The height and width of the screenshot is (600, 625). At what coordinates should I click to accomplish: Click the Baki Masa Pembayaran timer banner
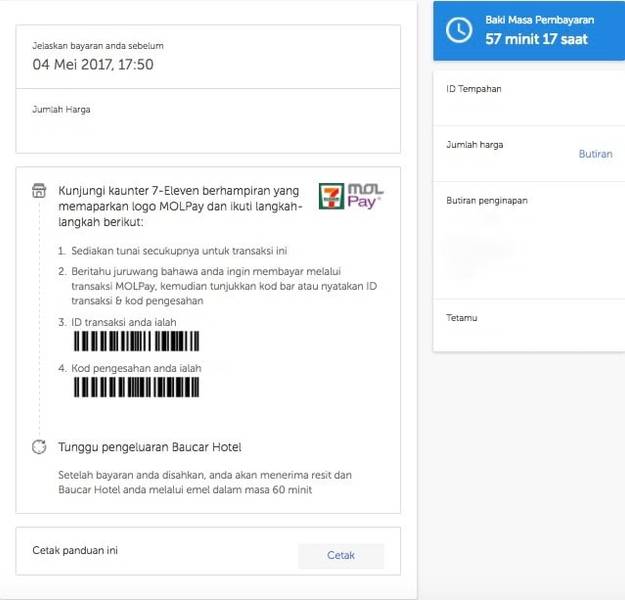[x=529, y=30]
